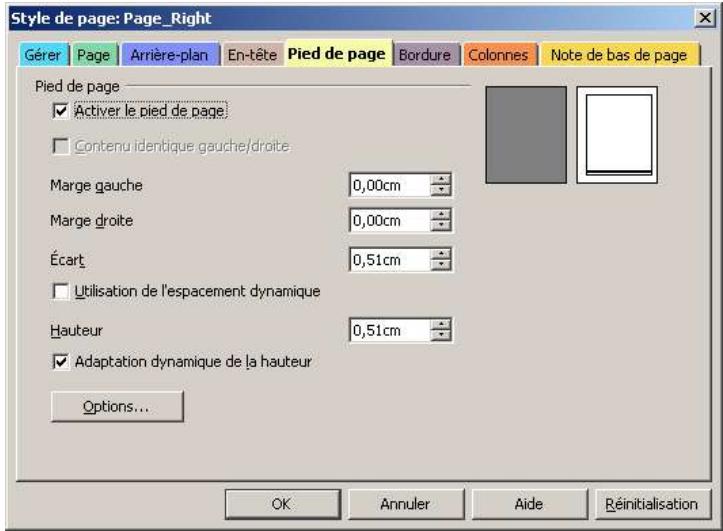Decrease Écart with down arrow
Viewport: 723px width, 531px height.
tap(441, 266)
